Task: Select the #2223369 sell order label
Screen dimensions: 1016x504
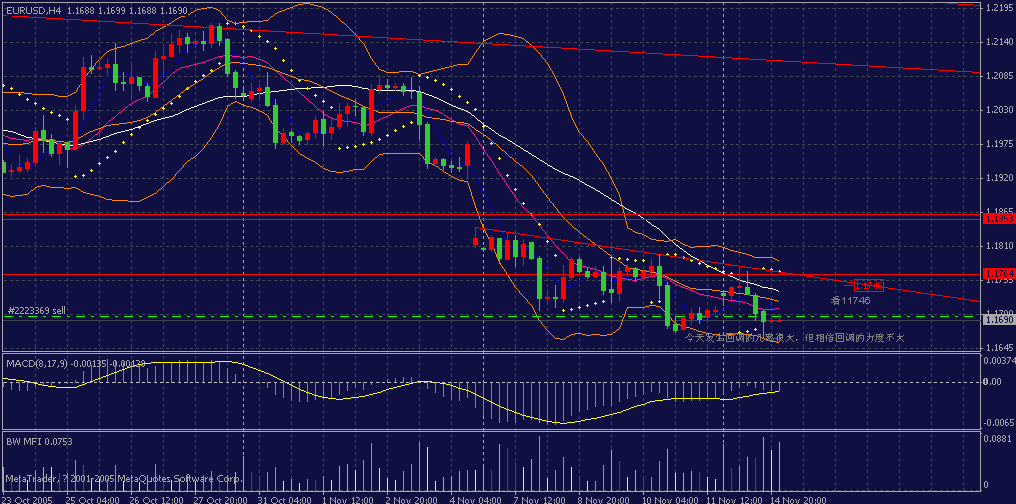Action: [37, 311]
